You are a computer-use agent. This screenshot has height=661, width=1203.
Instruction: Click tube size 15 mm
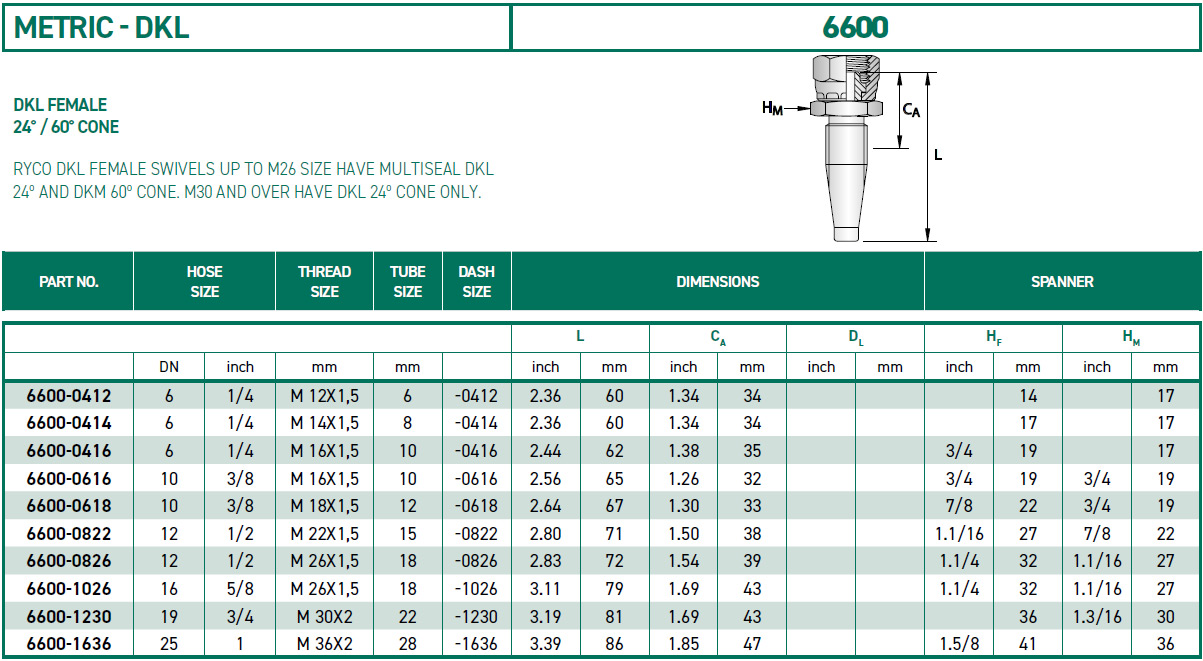pos(408,533)
